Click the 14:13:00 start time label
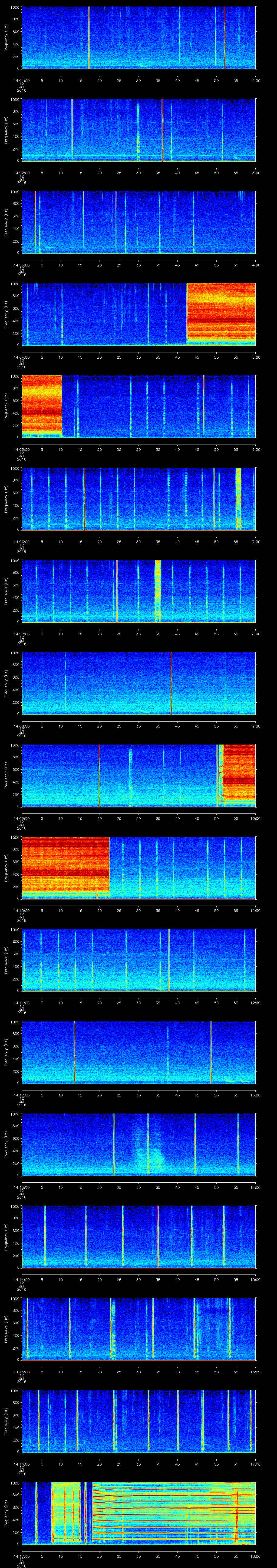This screenshot has width=277, height=1568. (x=22, y=1187)
